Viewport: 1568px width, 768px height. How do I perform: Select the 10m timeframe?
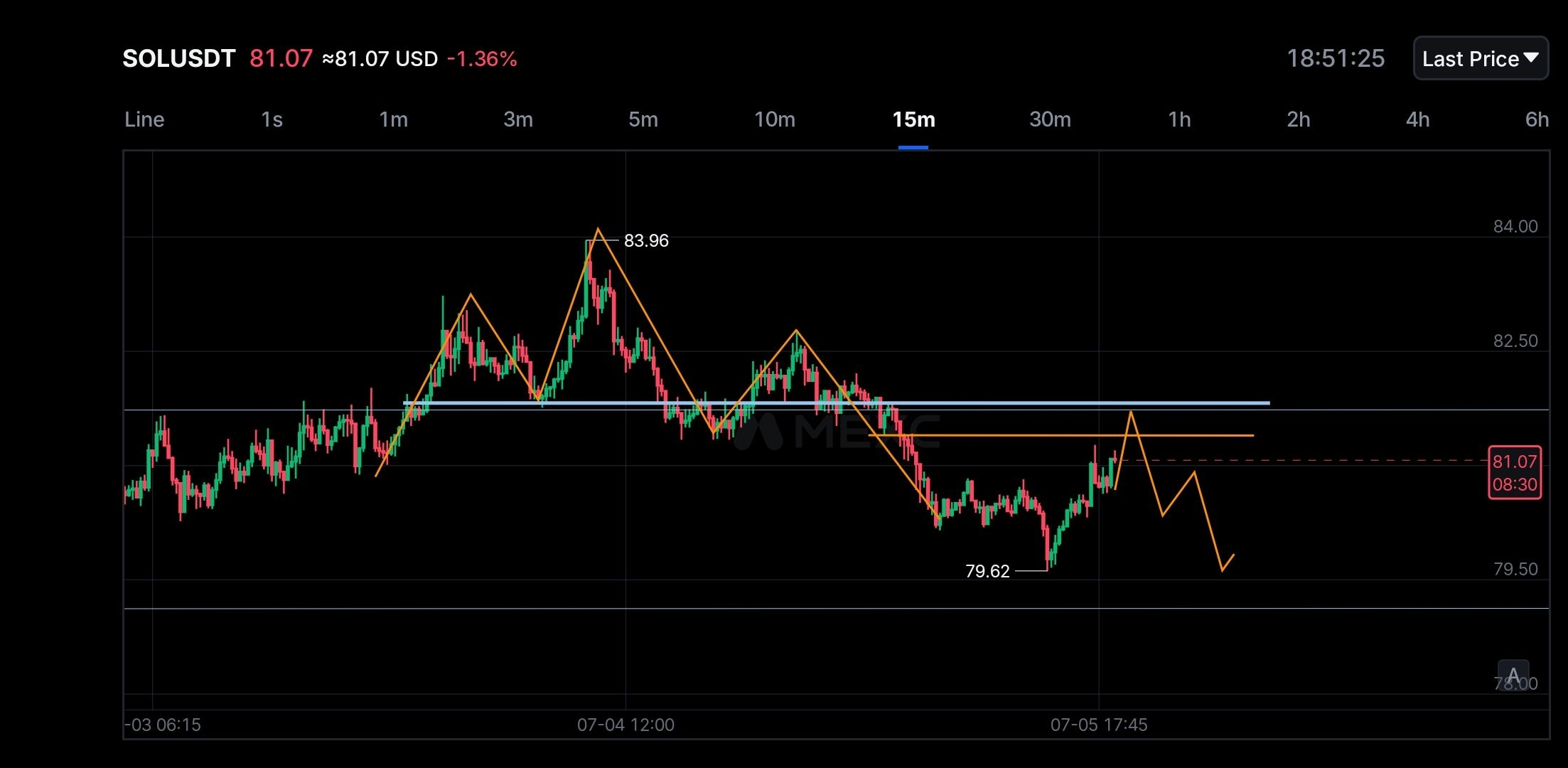pyautogui.click(x=775, y=119)
